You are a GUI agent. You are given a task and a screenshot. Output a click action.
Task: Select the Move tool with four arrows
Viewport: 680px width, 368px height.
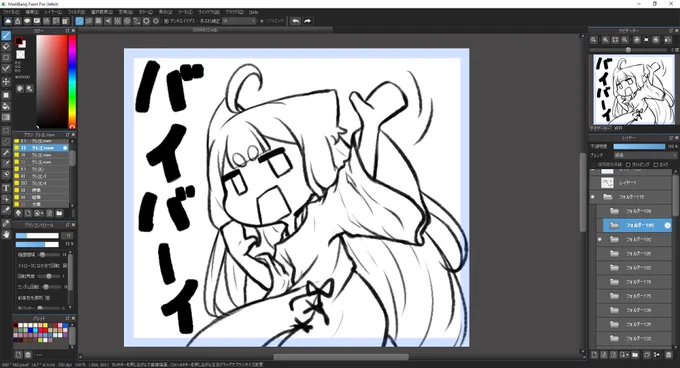click(x=6, y=81)
